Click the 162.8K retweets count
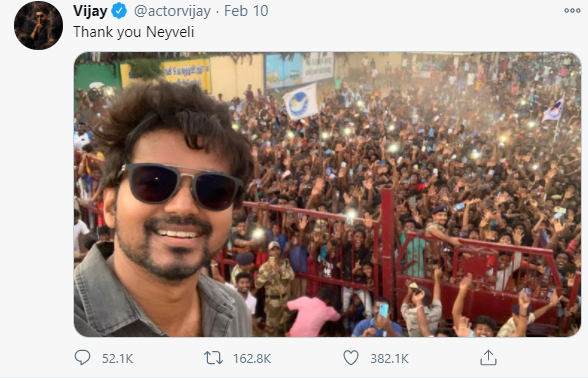Image resolution: width=588 pixels, height=378 pixels. pos(252,358)
